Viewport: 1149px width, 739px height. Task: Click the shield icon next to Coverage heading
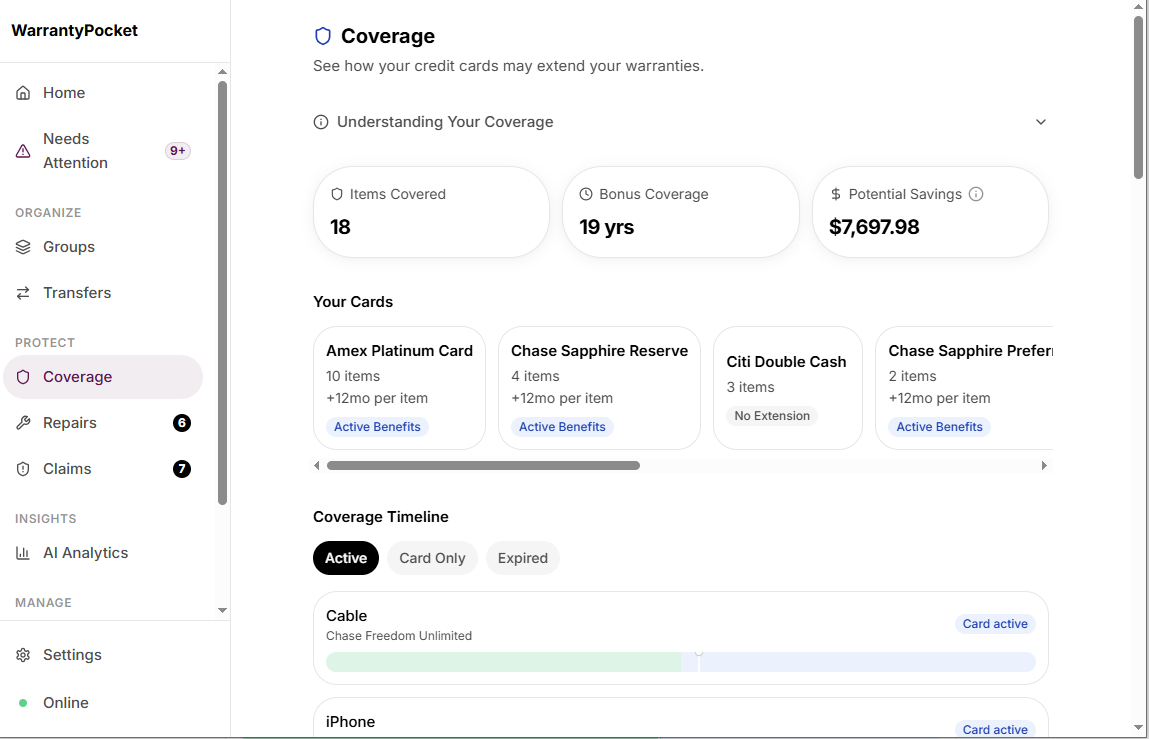pyautogui.click(x=323, y=36)
